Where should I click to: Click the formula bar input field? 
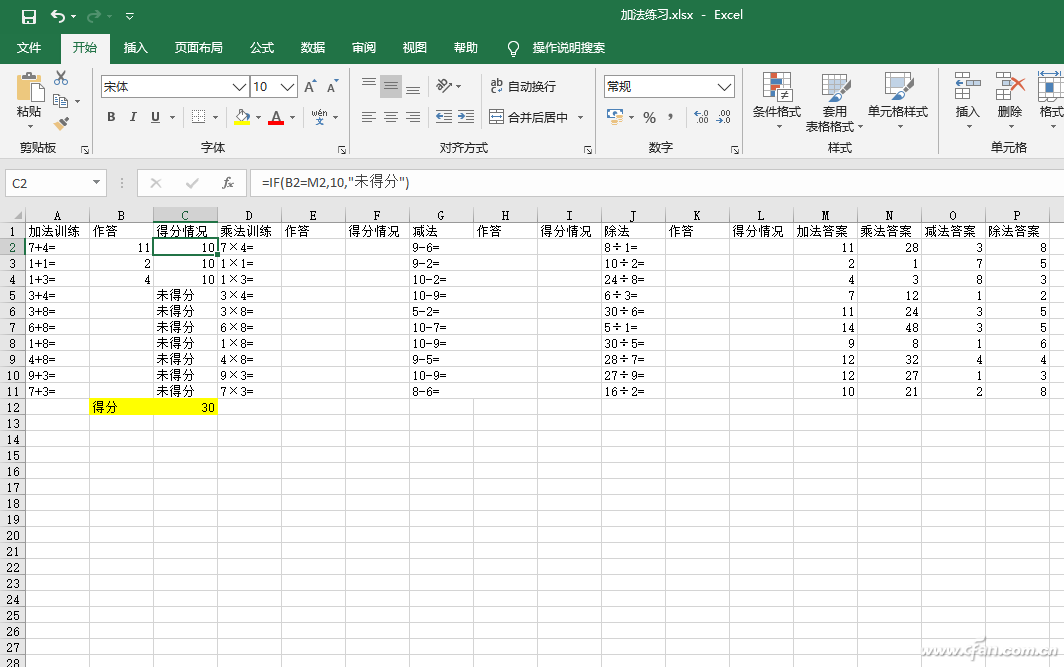[x=657, y=183]
